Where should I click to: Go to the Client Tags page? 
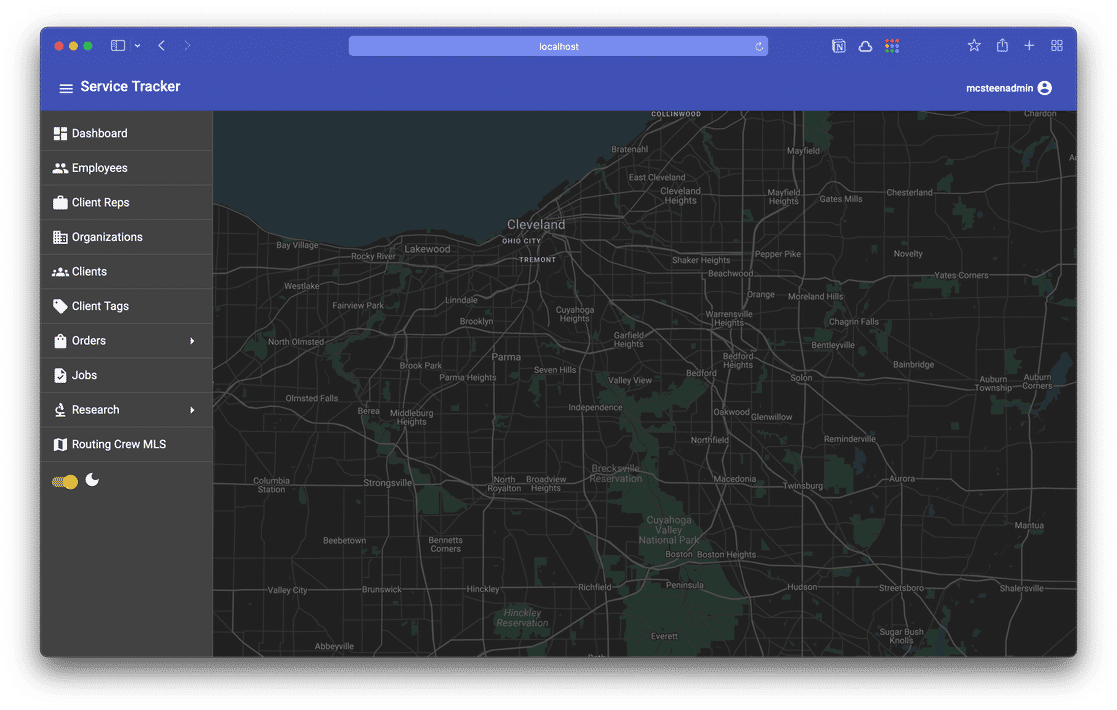[x=126, y=306]
